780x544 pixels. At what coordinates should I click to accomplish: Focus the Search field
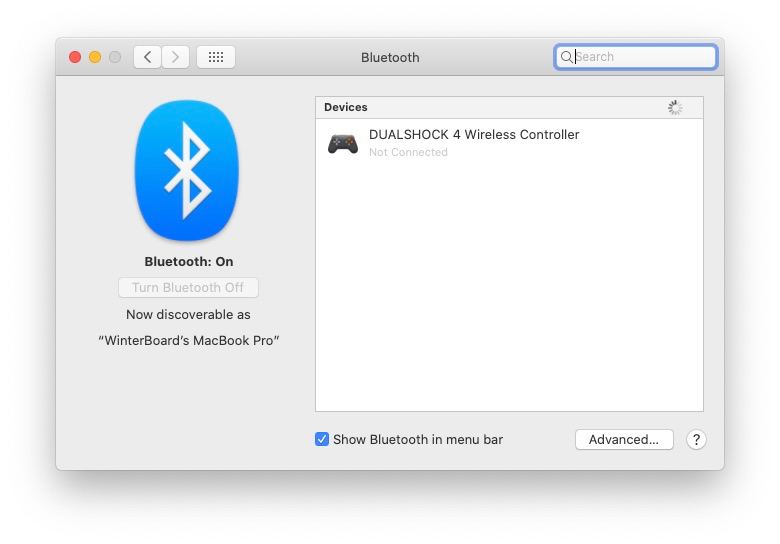pyautogui.click(x=635, y=57)
